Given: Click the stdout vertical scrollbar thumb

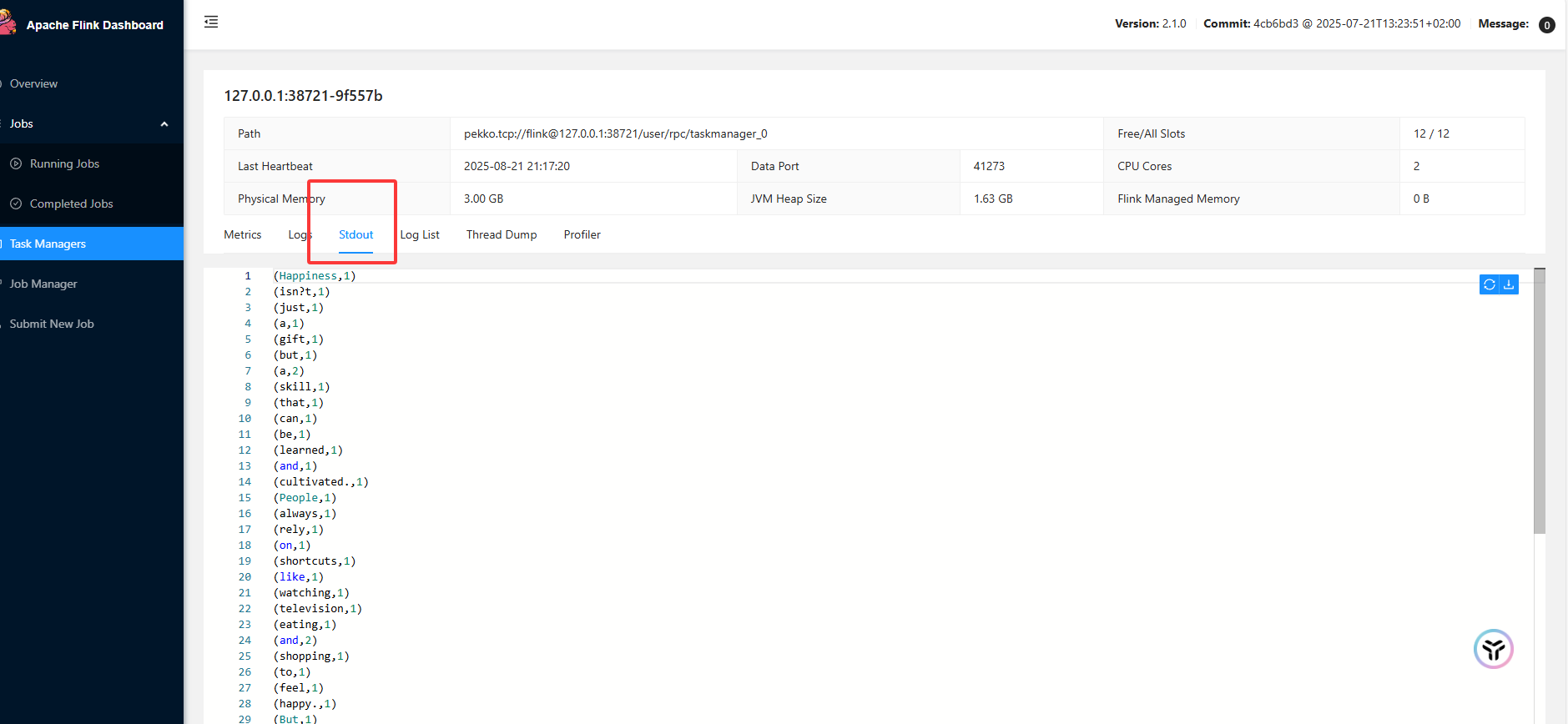Looking at the screenshot, I should click(x=1540, y=400).
